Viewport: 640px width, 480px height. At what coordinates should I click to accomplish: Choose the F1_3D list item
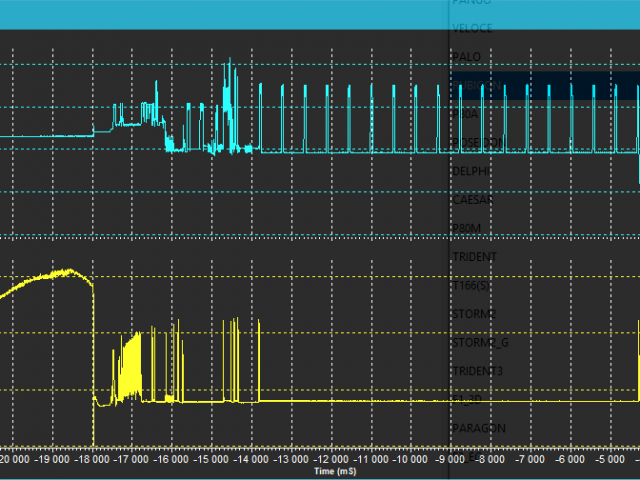click(468, 400)
